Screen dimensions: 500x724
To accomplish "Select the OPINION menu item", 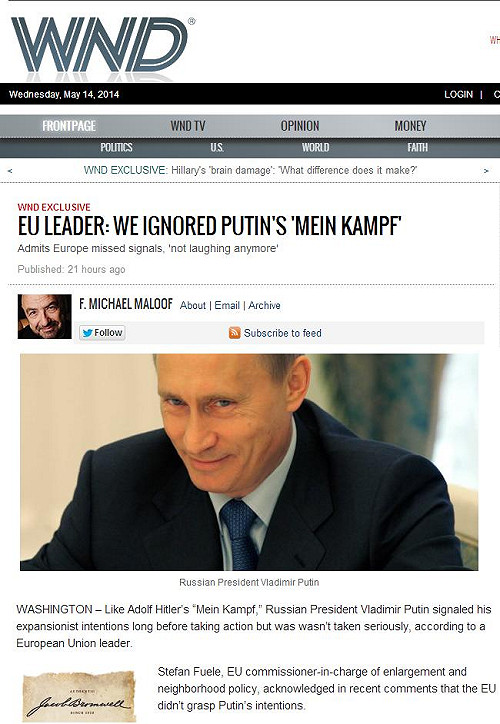I will point(300,126).
